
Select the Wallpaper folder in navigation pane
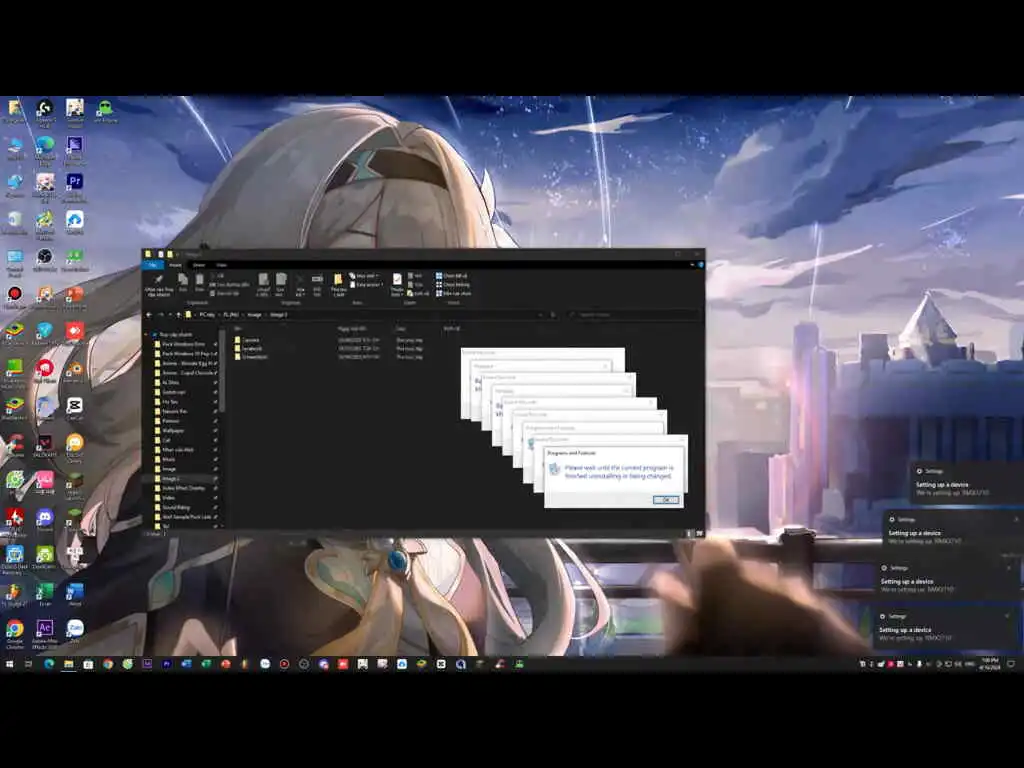pos(173,430)
